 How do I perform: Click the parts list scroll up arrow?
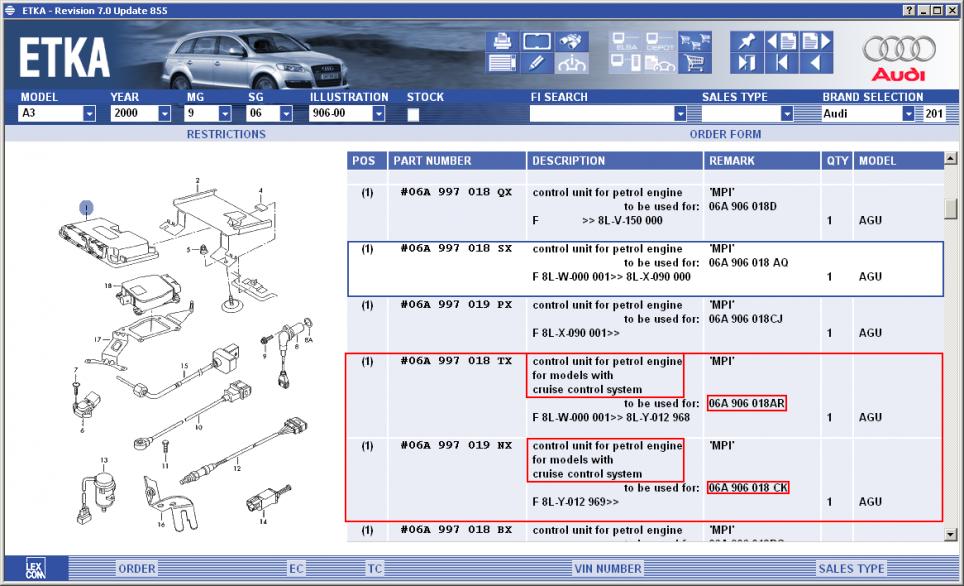[x=950, y=159]
